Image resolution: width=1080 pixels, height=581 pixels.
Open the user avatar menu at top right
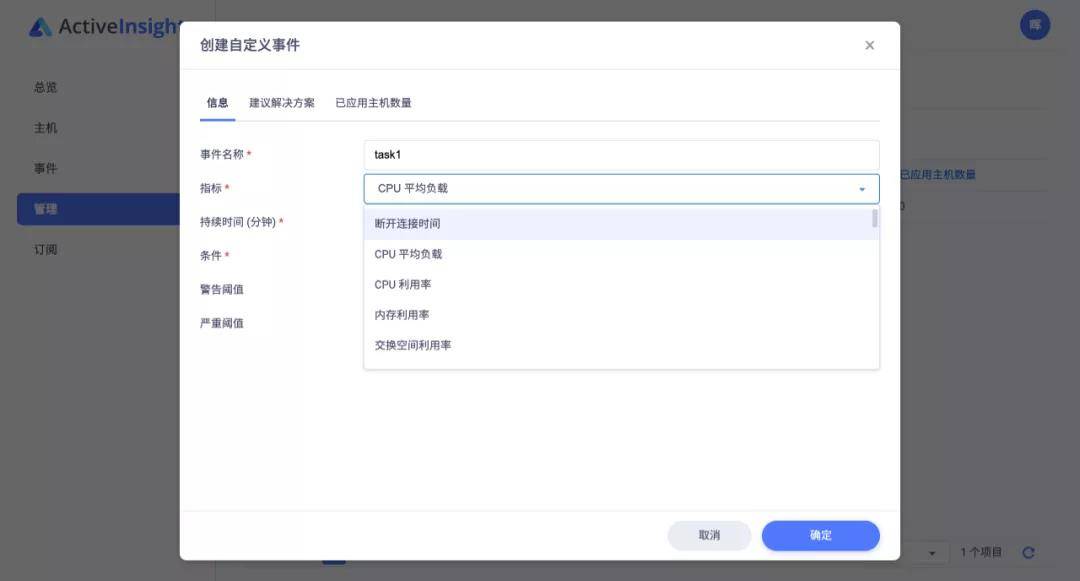pos(1035,25)
